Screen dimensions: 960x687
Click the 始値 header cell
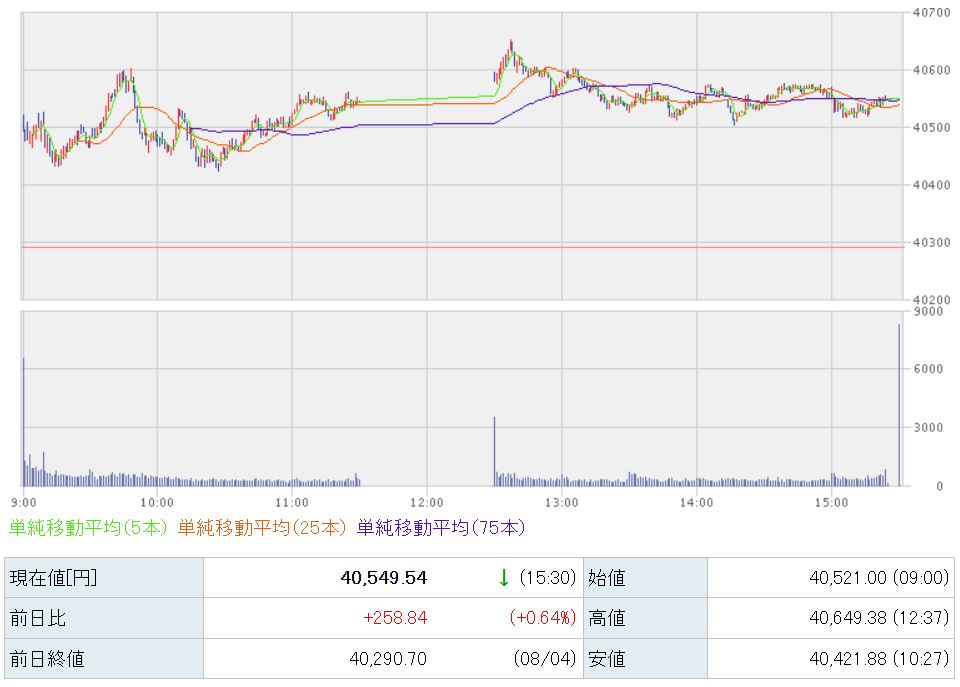point(645,577)
